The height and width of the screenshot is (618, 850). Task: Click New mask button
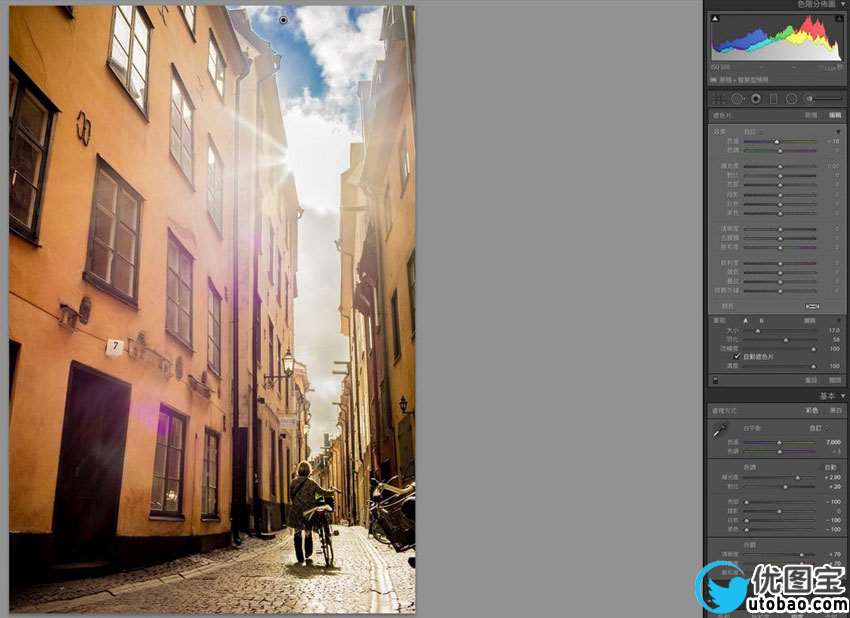pyautogui.click(x=811, y=115)
